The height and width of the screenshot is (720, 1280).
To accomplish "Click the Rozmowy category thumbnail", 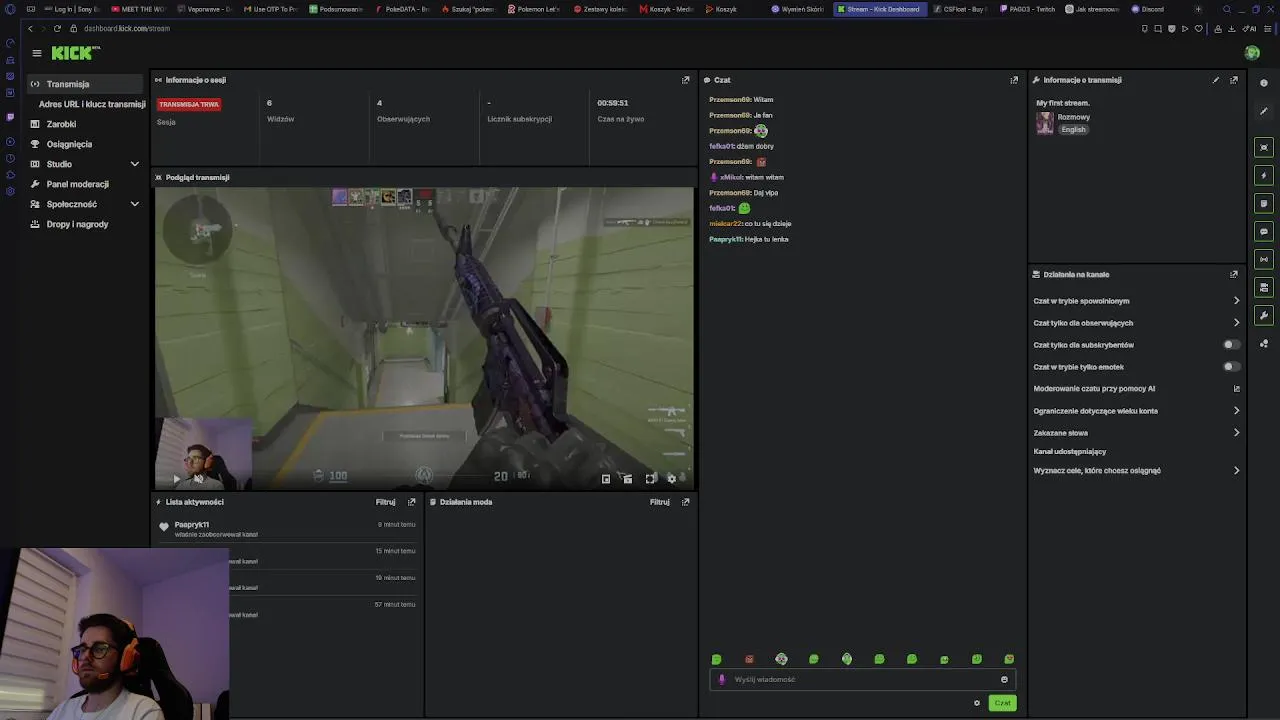I will point(1045,122).
